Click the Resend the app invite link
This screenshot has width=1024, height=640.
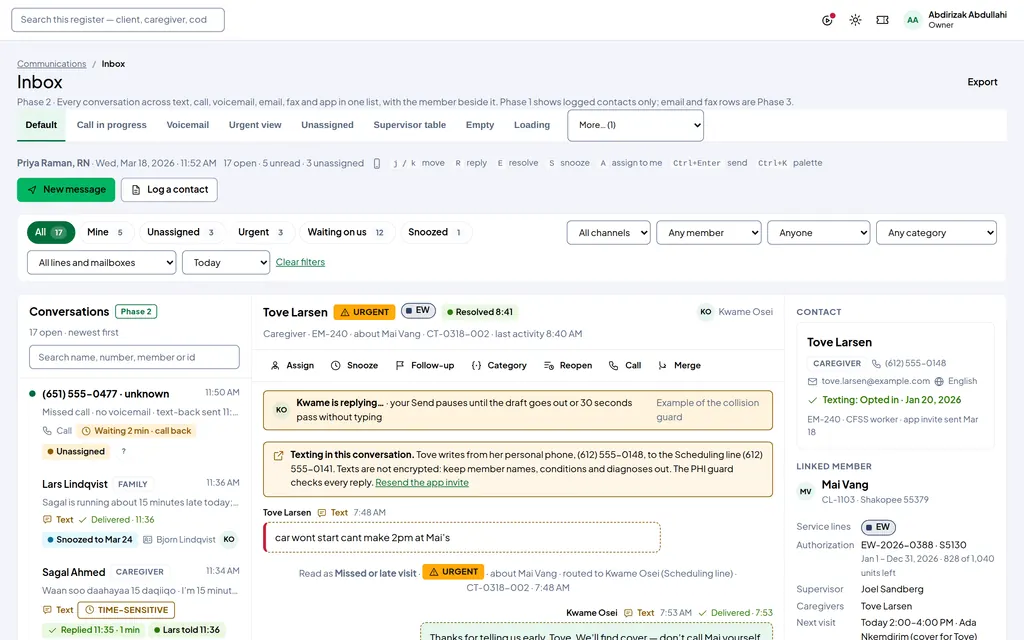422,483
